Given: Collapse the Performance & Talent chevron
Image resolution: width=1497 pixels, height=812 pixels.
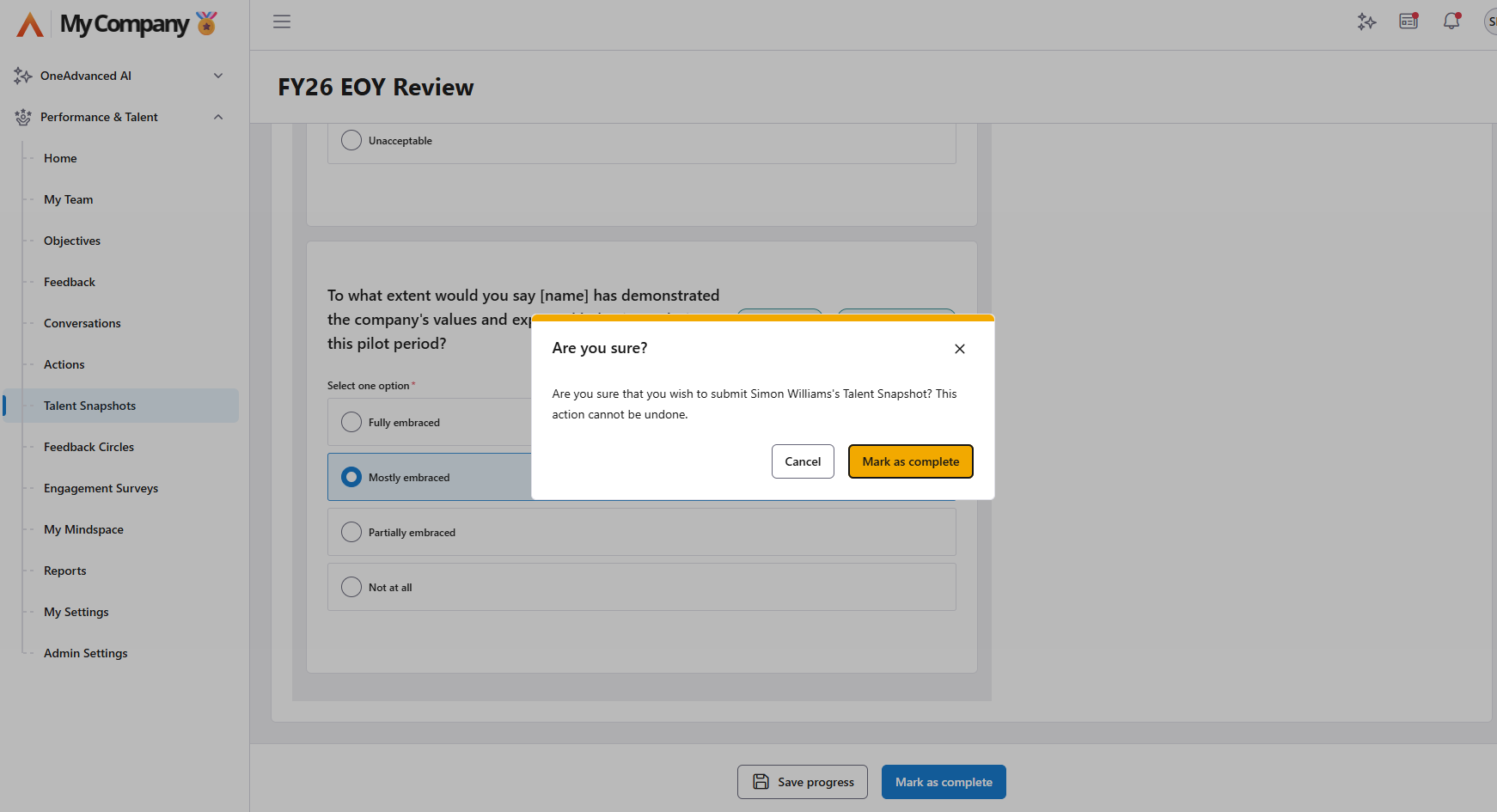Looking at the screenshot, I should coord(218,117).
